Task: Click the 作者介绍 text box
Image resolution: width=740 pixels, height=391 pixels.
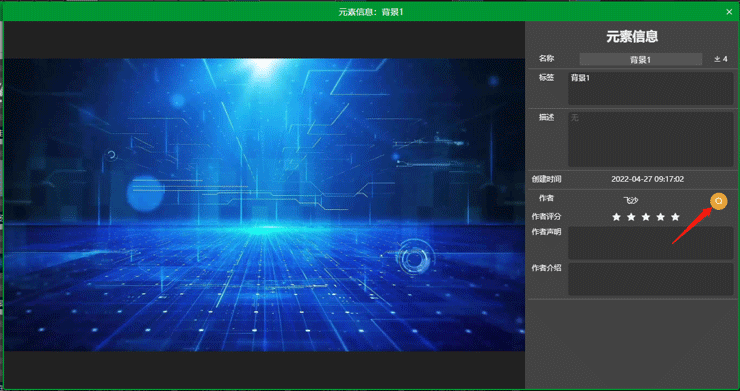Action: pos(651,279)
